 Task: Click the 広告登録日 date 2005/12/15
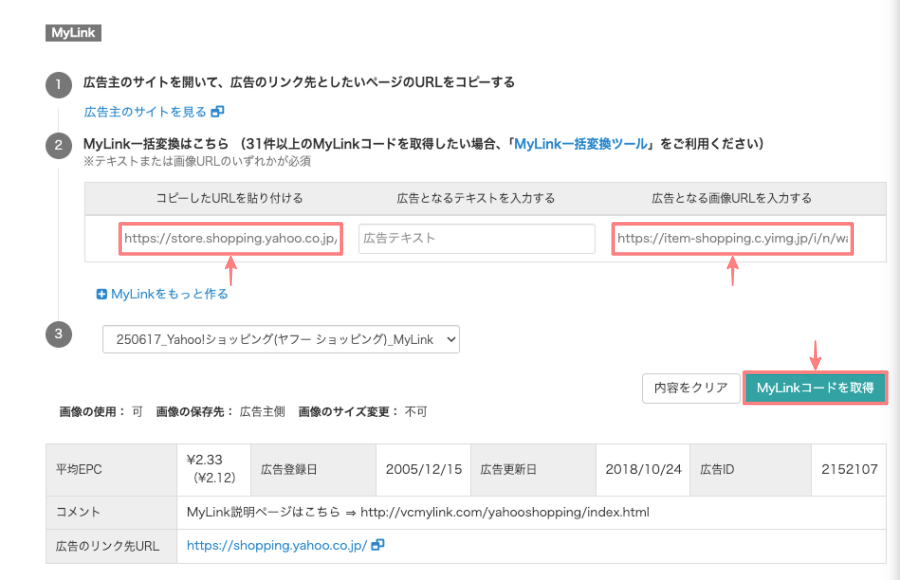pyautogui.click(x=424, y=470)
